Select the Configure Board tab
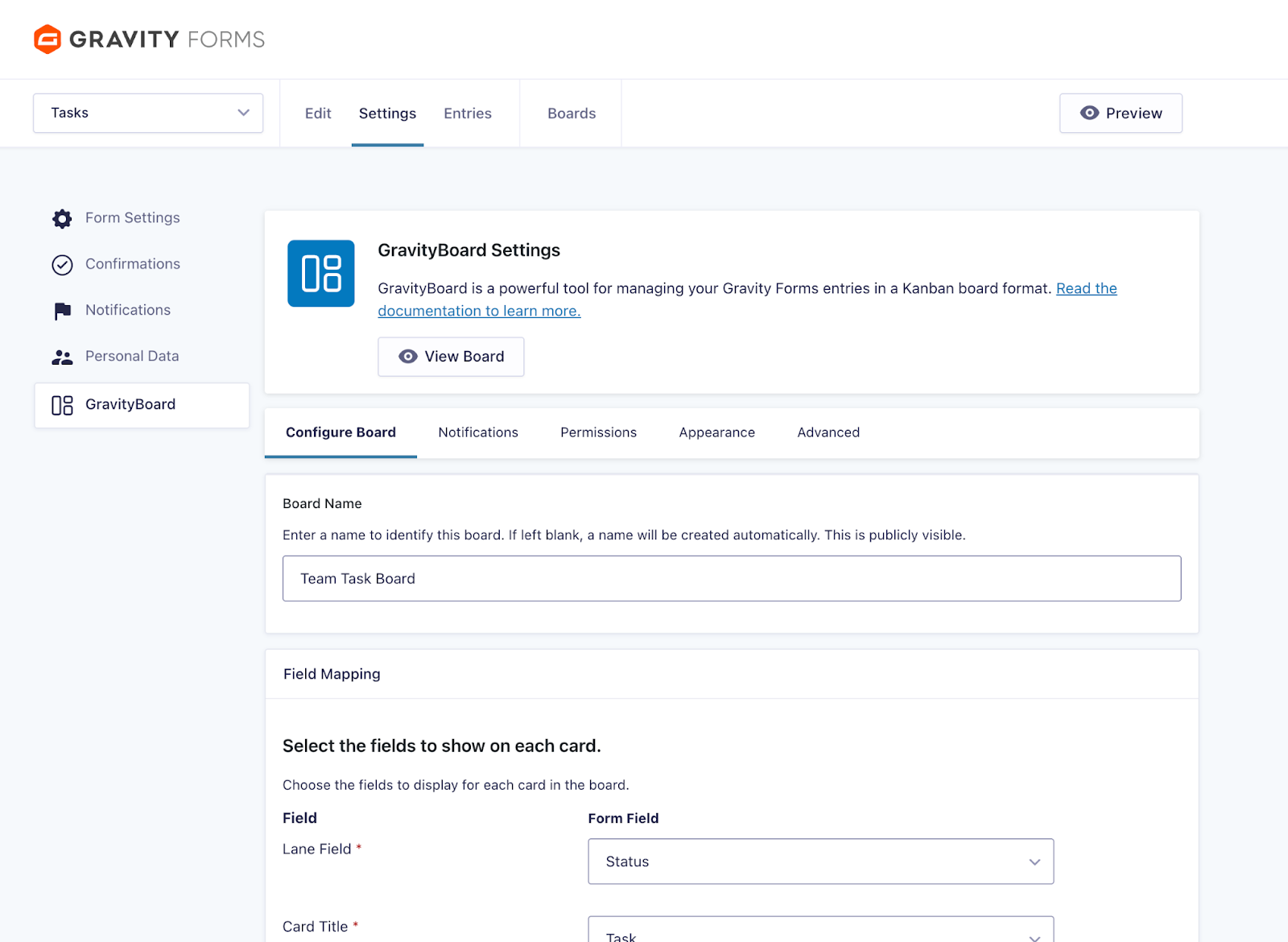Viewport: 1288px width, 942px height. coord(341,432)
